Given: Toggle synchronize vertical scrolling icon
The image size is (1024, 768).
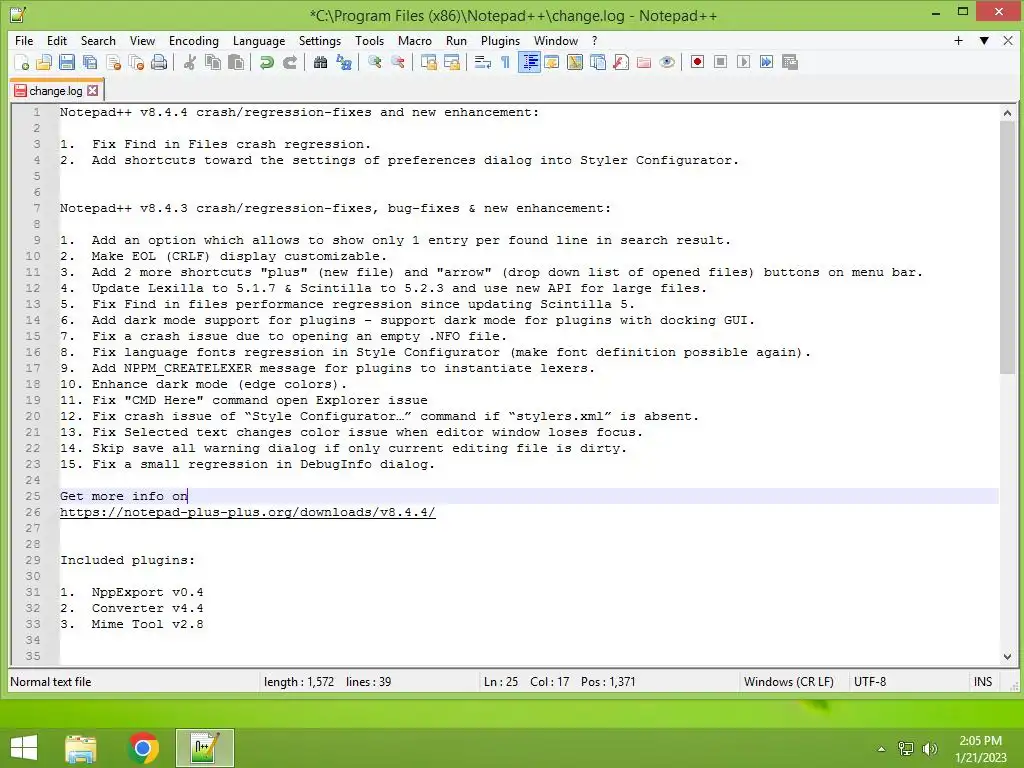Looking at the screenshot, I should 428,62.
